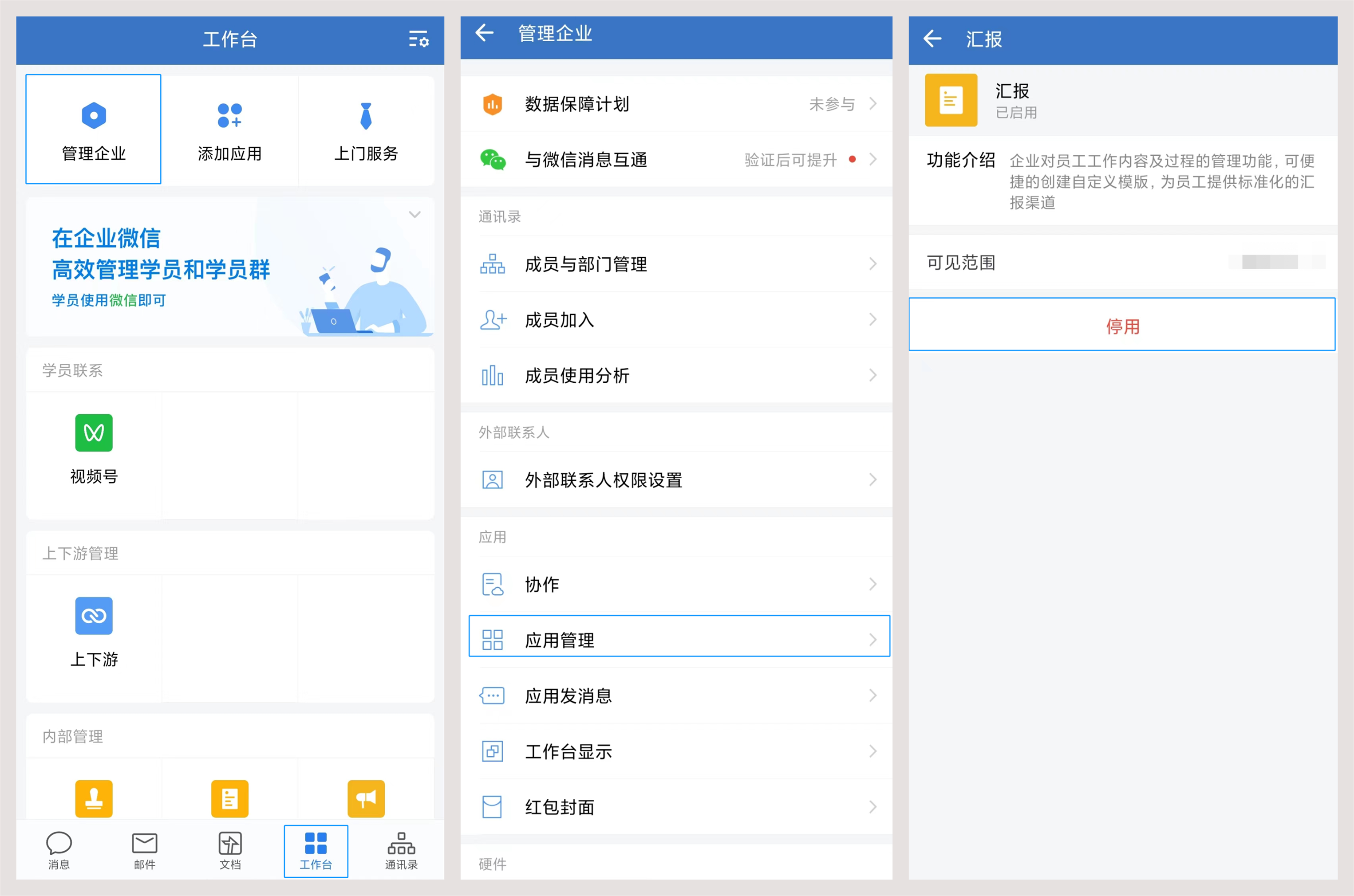The height and width of the screenshot is (896, 1354).
Task: Click the message bubble icon for 应用发消息
Action: coord(492,696)
